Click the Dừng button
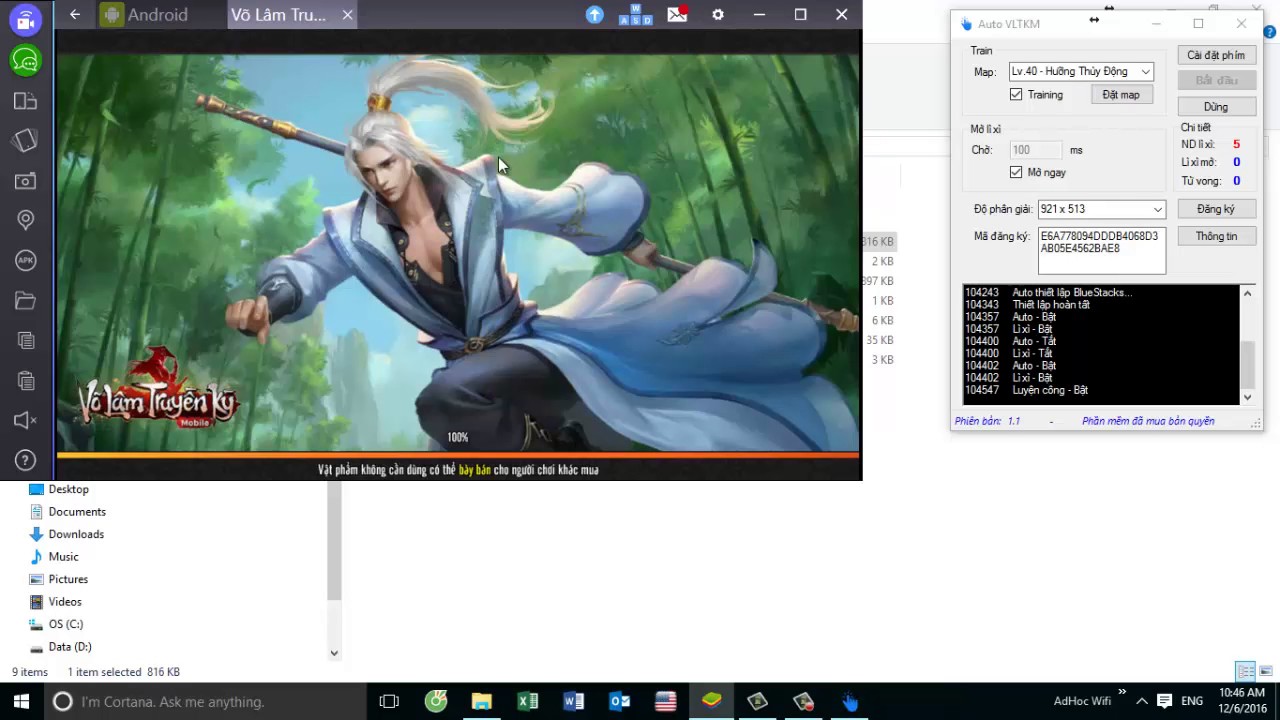The width and height of the screenshot is (1280, 720). (x=1216, y=106)
